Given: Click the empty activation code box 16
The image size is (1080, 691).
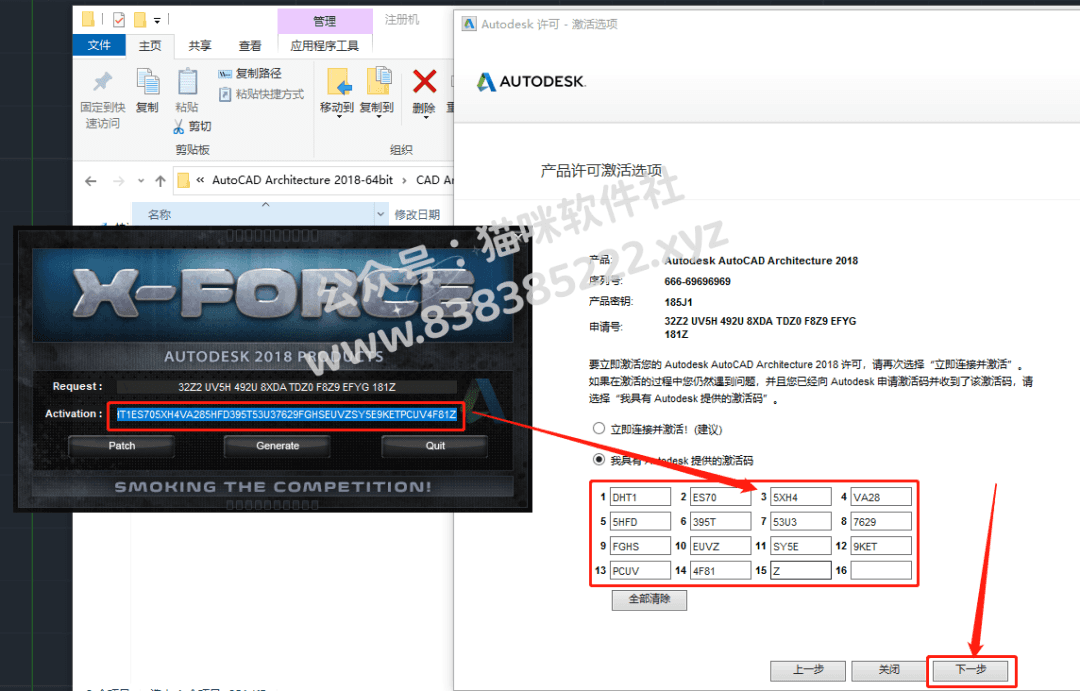Looking at the screenshot, I should click(881, 570).
